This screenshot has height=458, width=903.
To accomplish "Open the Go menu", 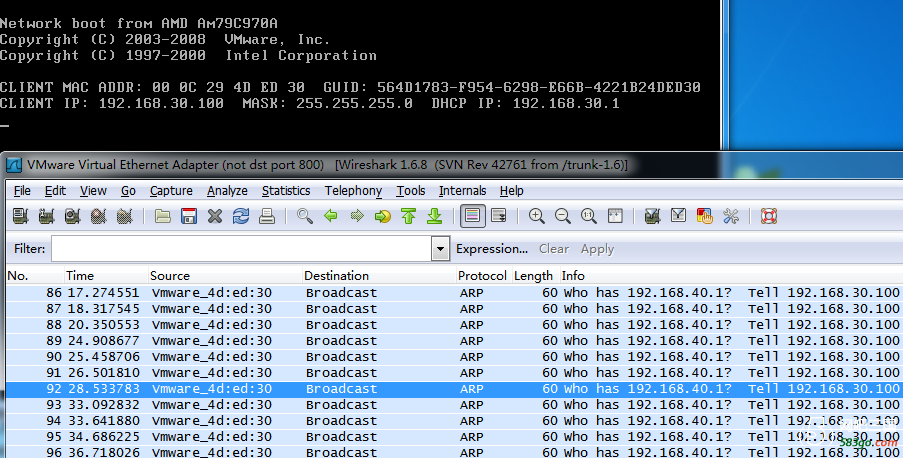I will 128,191.
